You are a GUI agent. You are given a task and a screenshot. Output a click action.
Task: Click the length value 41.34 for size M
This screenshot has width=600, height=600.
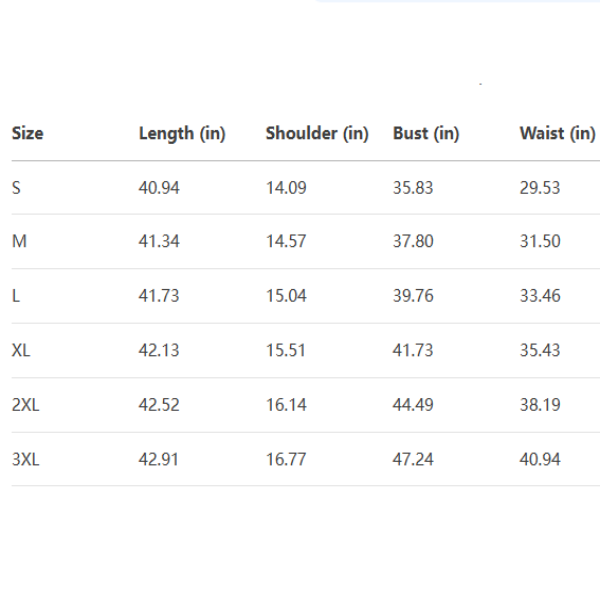click(x=159, y=241)
